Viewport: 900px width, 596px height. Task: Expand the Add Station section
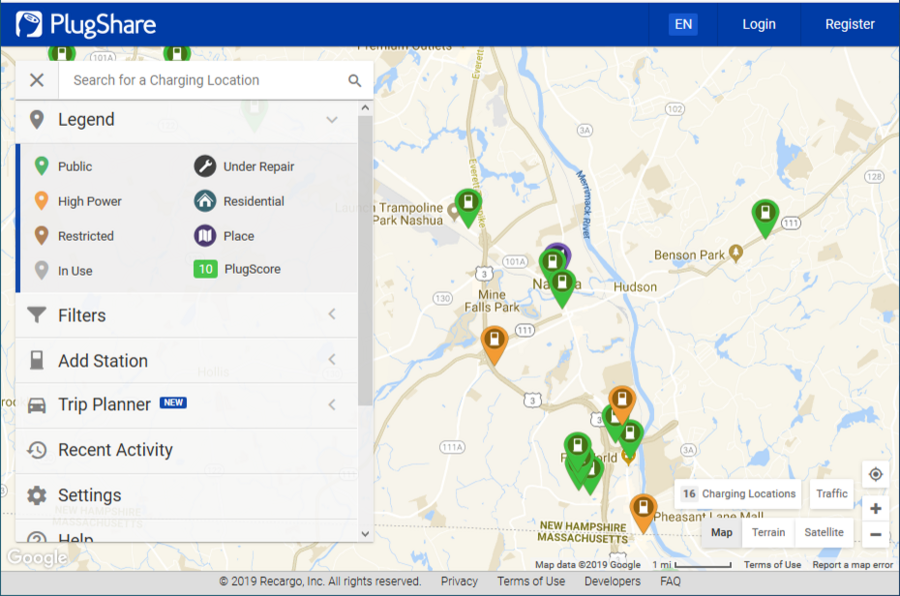pos(332,359)
